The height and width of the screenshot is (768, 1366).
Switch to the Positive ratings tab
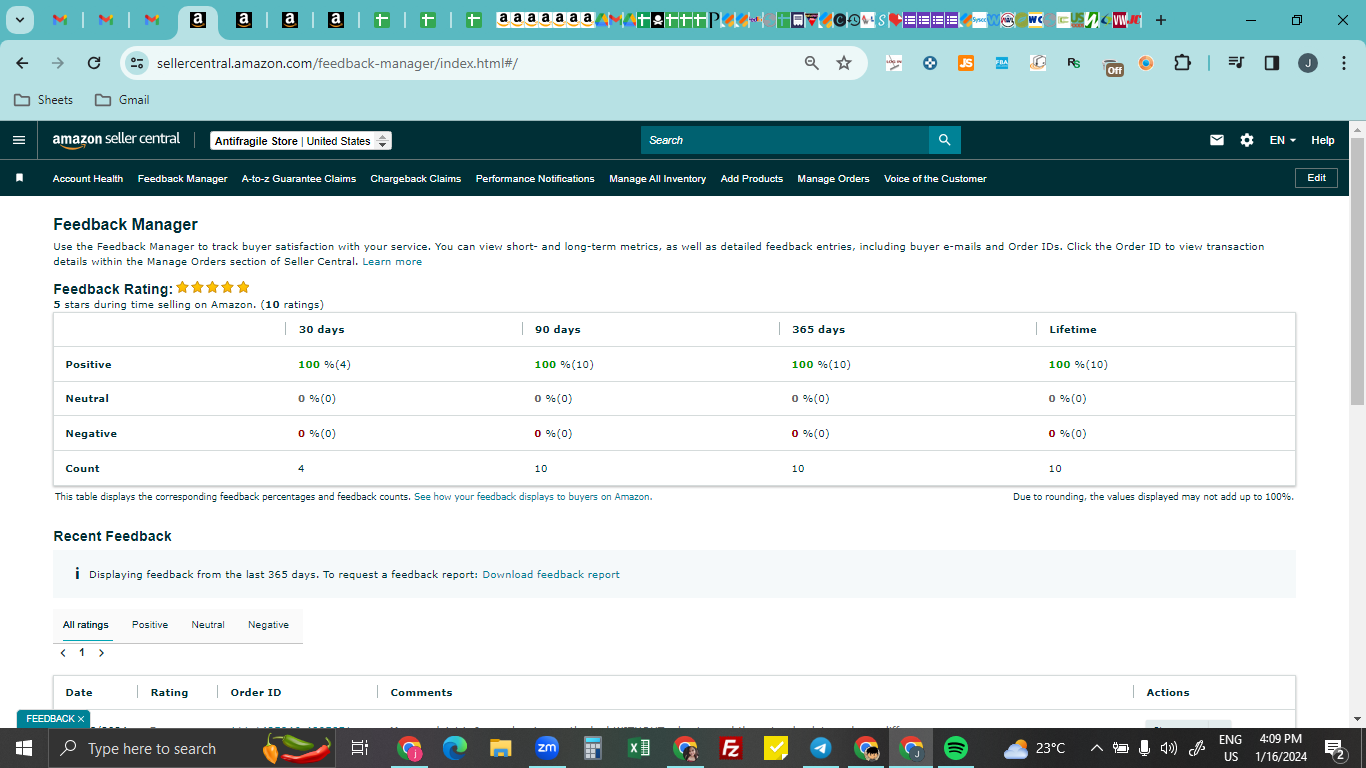(x=150, y=625)
